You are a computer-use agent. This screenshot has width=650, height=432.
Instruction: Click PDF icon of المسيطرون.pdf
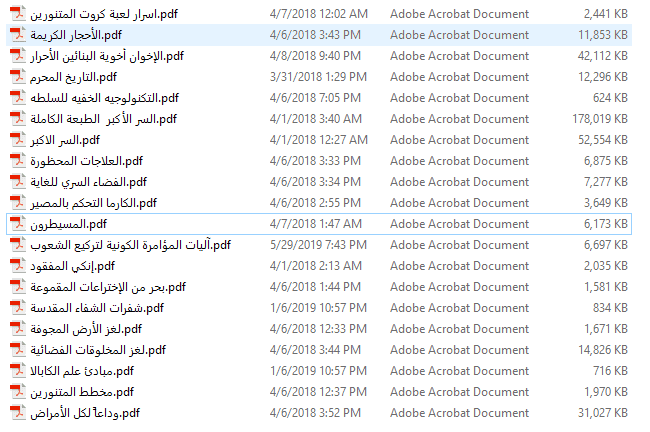[18, 224]
